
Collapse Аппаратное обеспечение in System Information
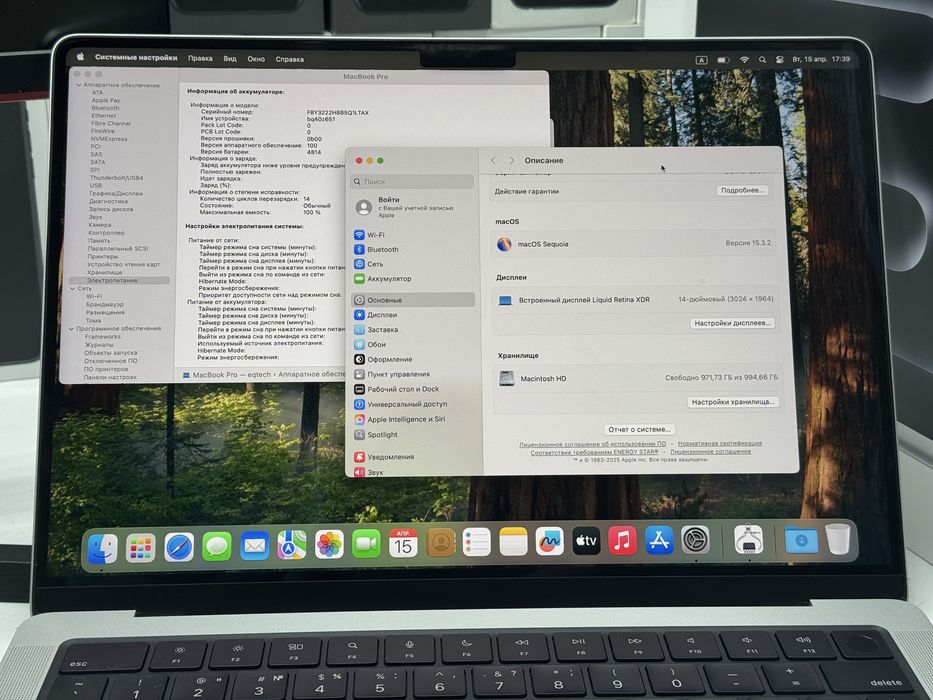(78, 85)
